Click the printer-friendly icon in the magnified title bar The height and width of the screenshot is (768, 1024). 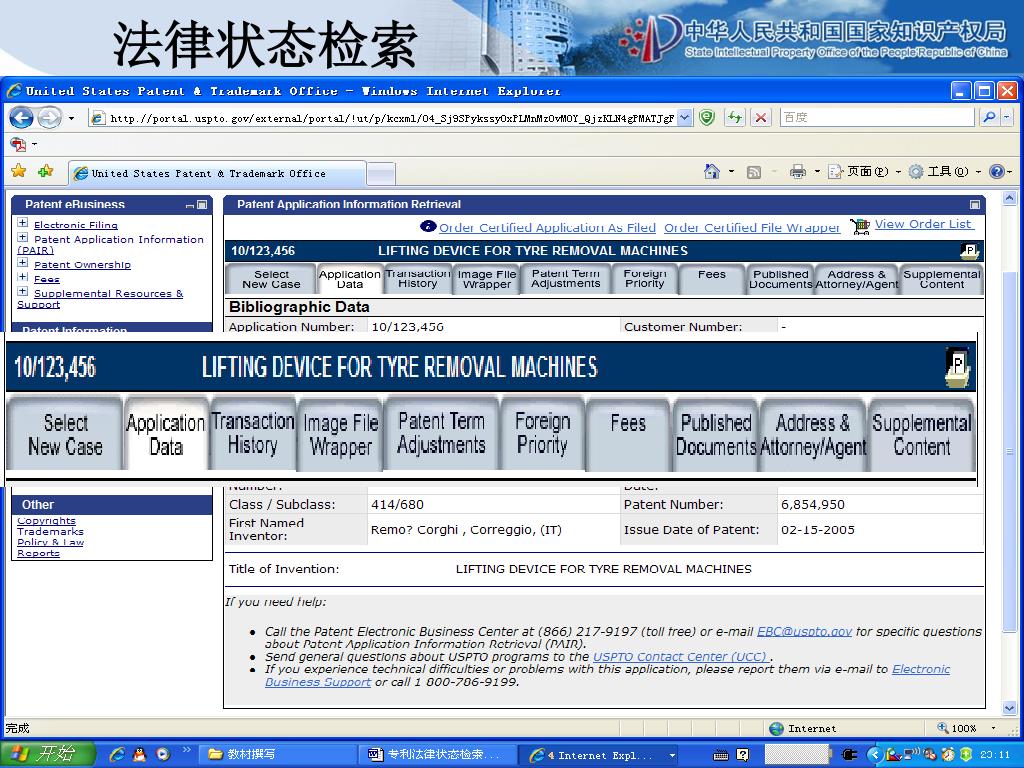pyautogui.click(x=958, y=366)
